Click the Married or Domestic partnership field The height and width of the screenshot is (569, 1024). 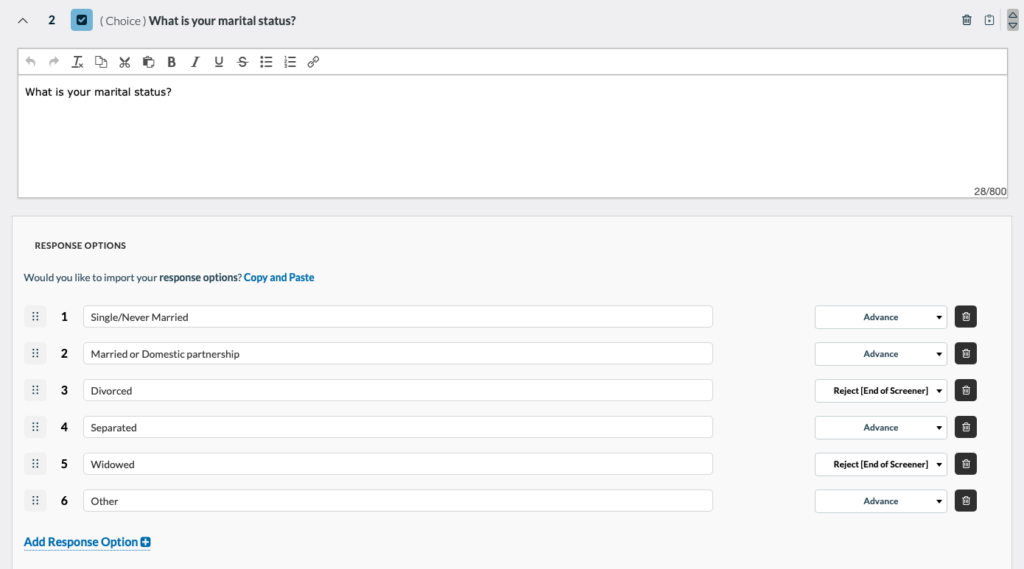398,353
